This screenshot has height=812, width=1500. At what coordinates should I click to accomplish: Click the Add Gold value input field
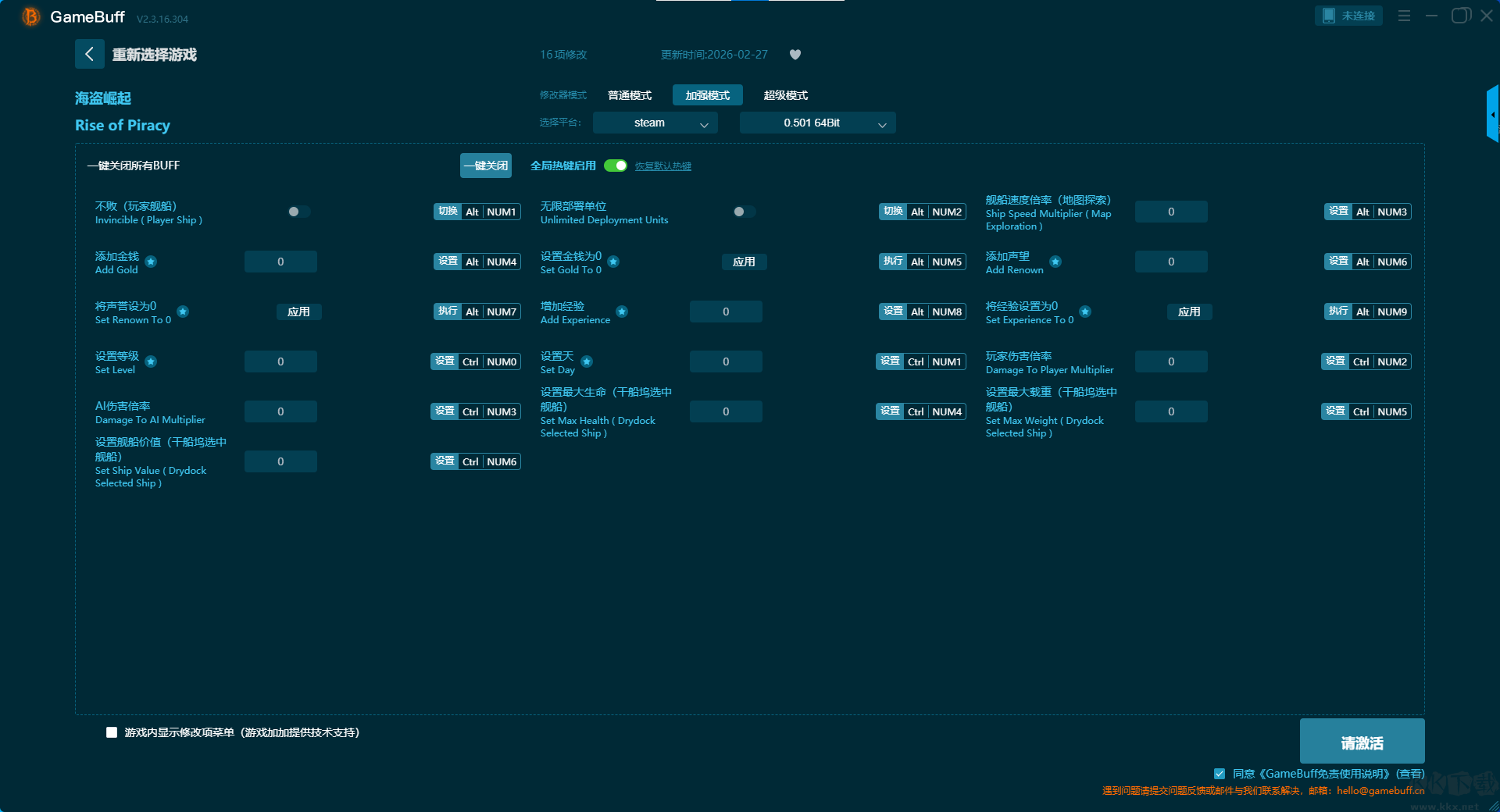pos(280,262)
